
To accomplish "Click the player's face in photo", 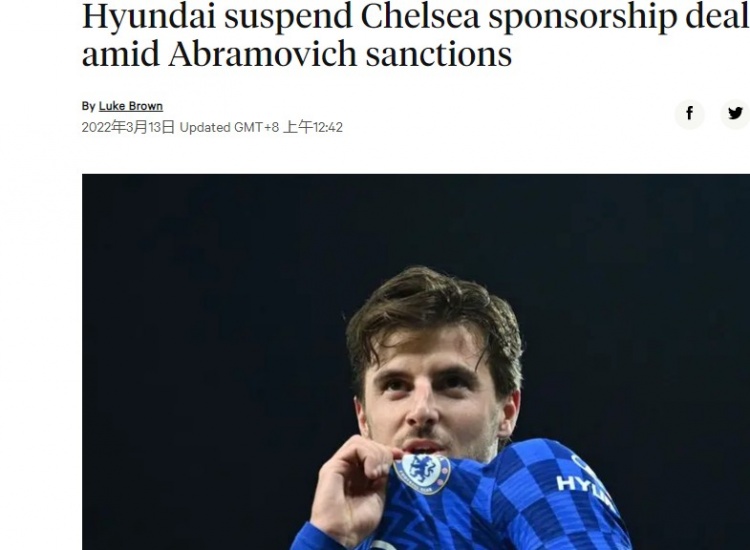I will coord(426,397).
